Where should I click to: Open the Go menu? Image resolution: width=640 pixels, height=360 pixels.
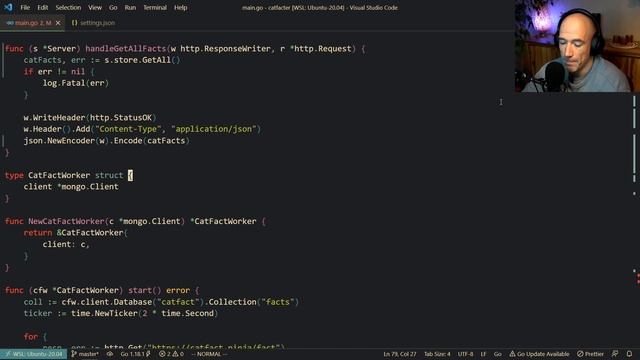click(x=113, y=7)
